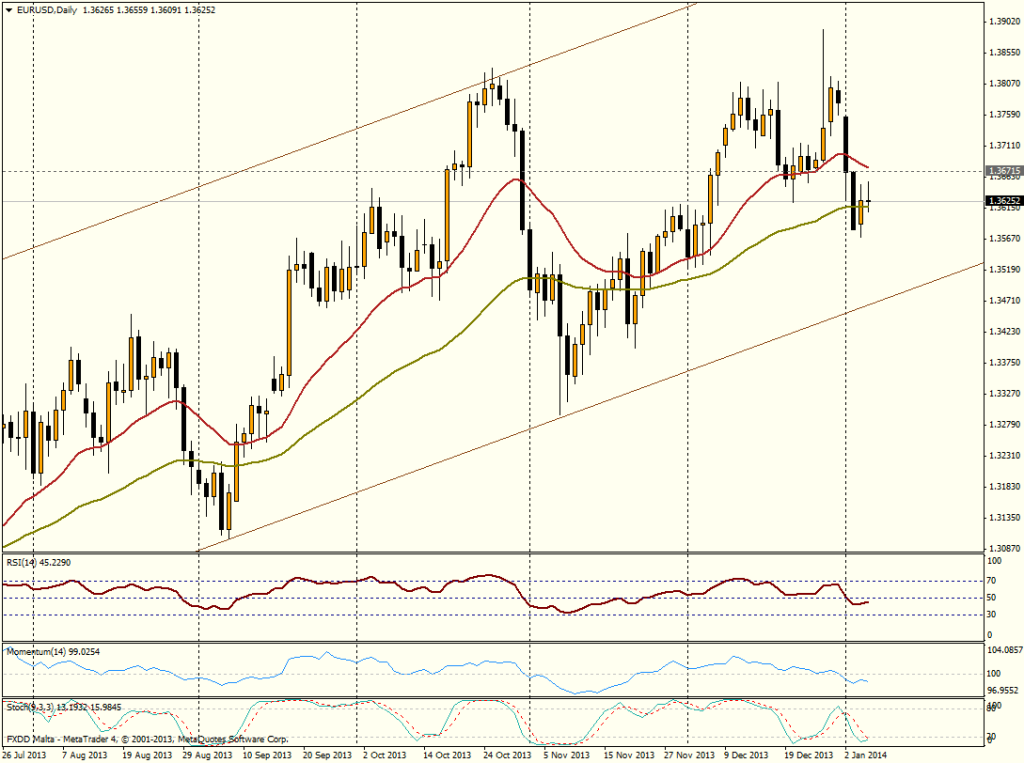The image size is (1024, 763).
Task: Click the dropdown triangle beside EURUSD,Daily
Action: pyautogui.click(x=8, y=9)
